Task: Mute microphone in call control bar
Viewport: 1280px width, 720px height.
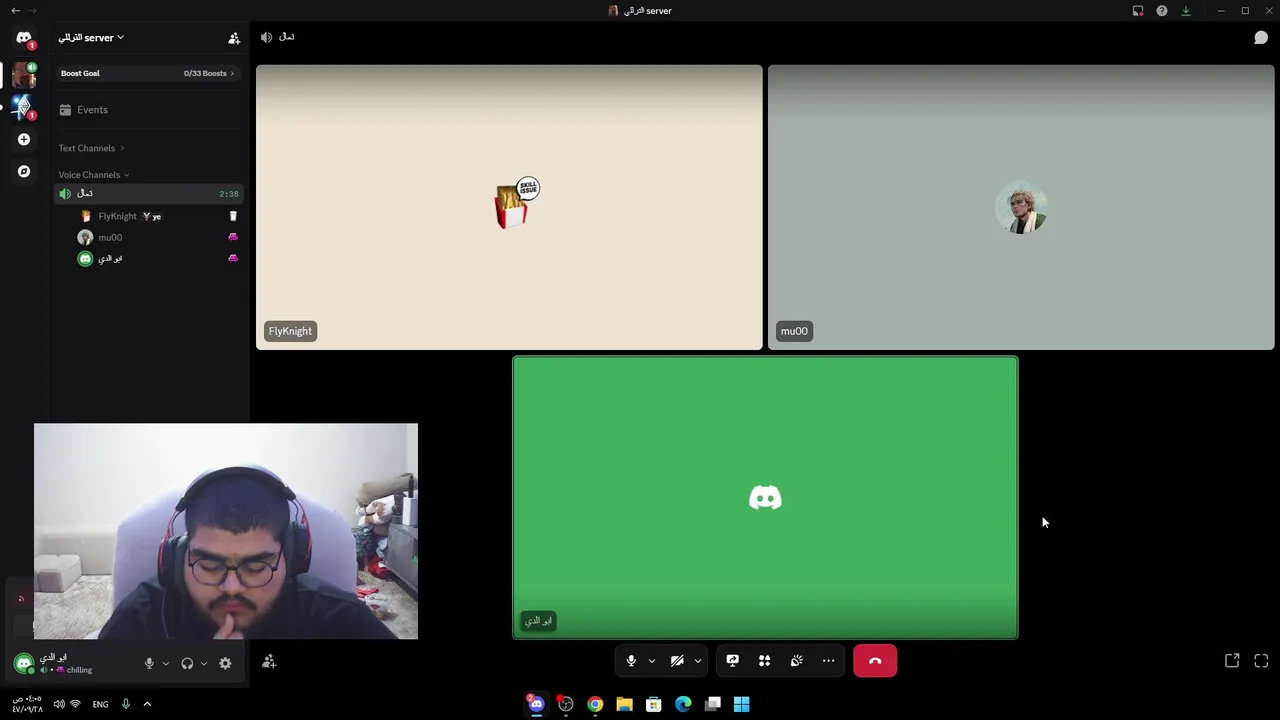Action: tap(631, 661)
